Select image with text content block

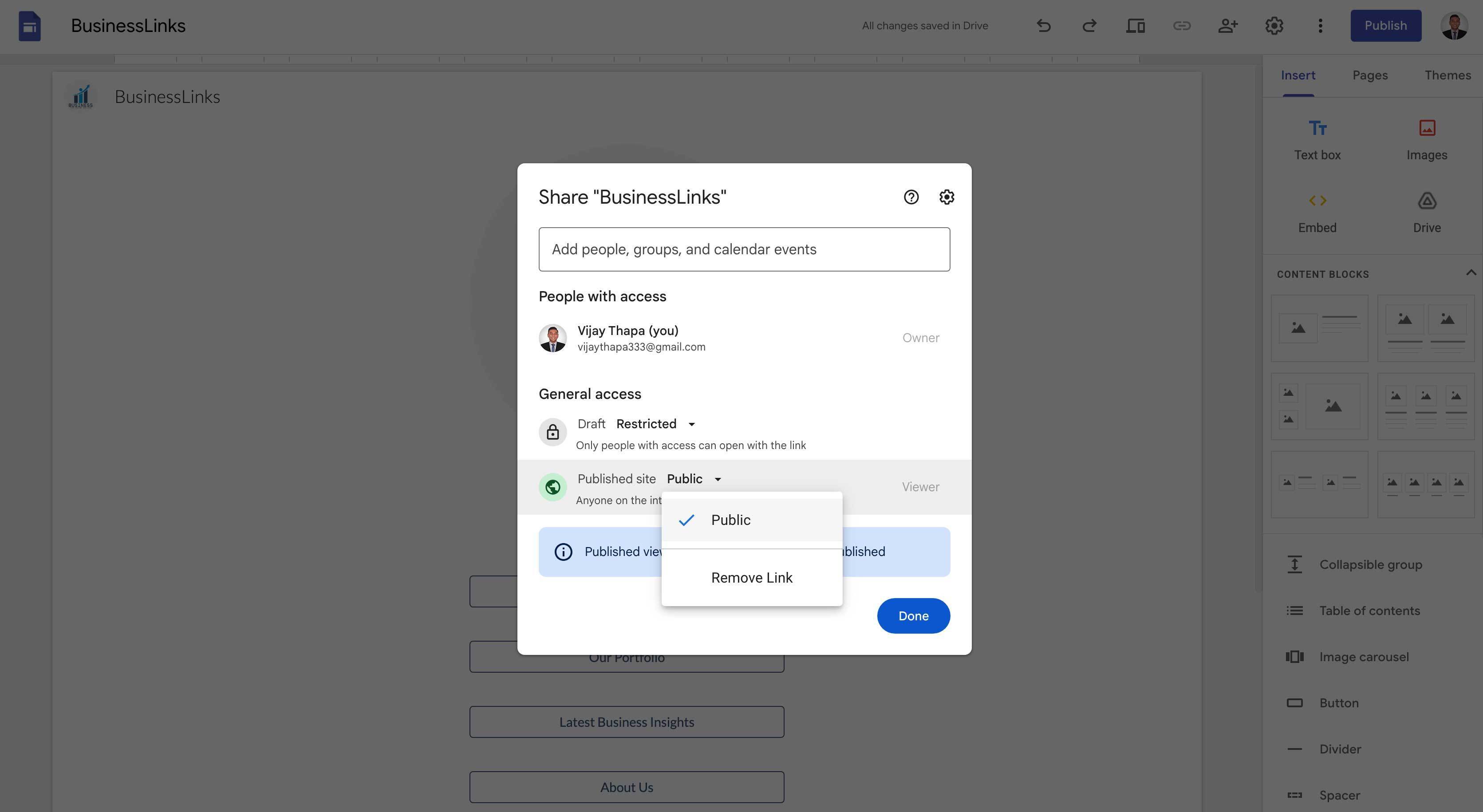click(x=1319, y=328)
